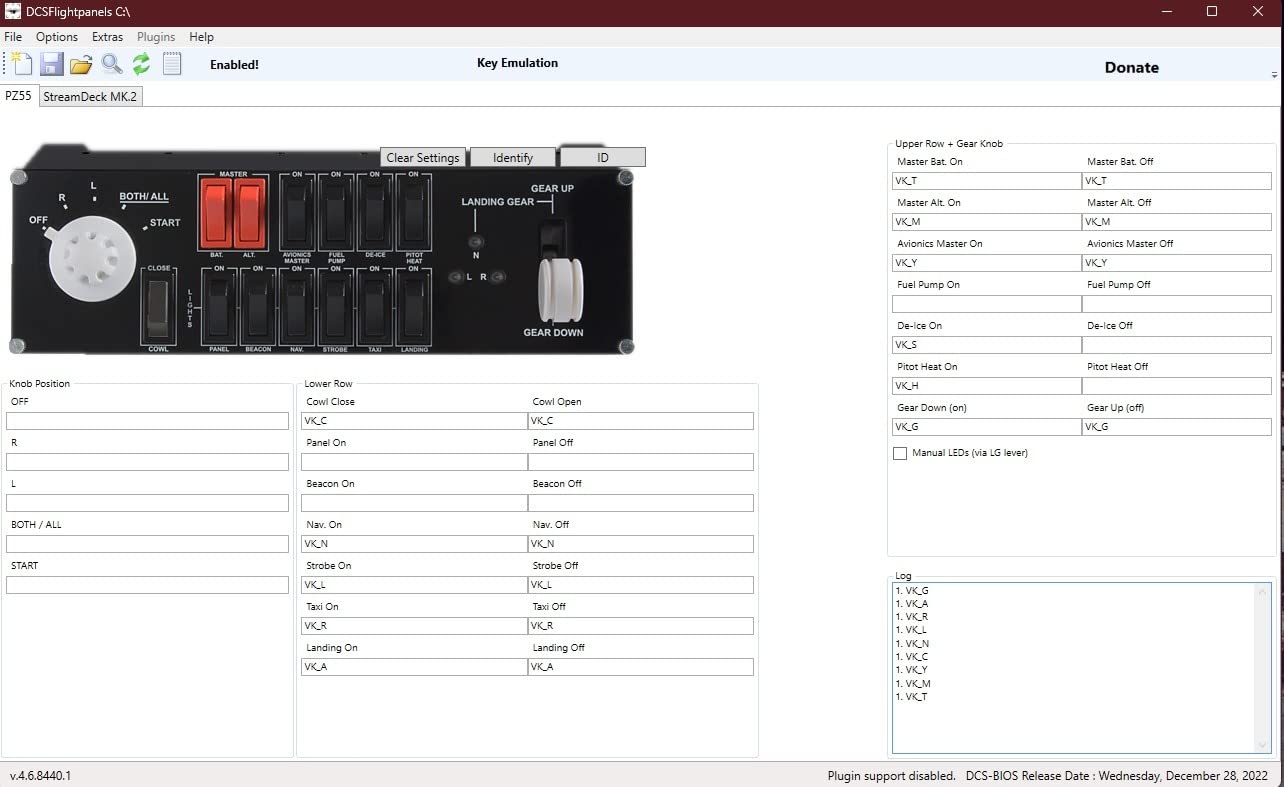The width and height of the screenshot is (1284, 787).
Task: Click the ID button
Action: (x=602, y=157)
